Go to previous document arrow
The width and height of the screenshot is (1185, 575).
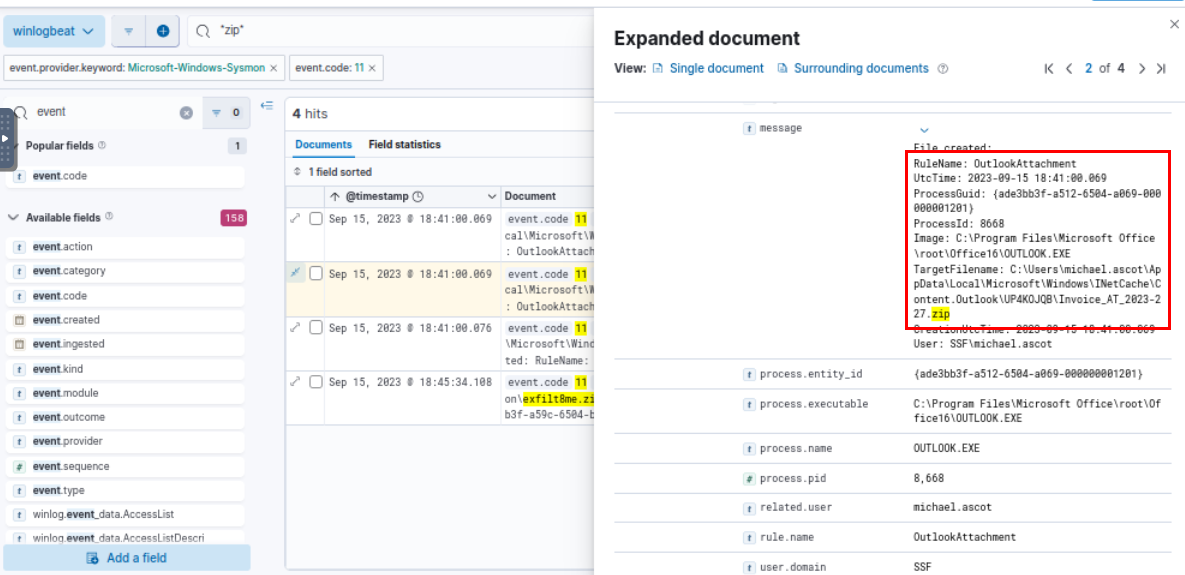pos(1069,69)
